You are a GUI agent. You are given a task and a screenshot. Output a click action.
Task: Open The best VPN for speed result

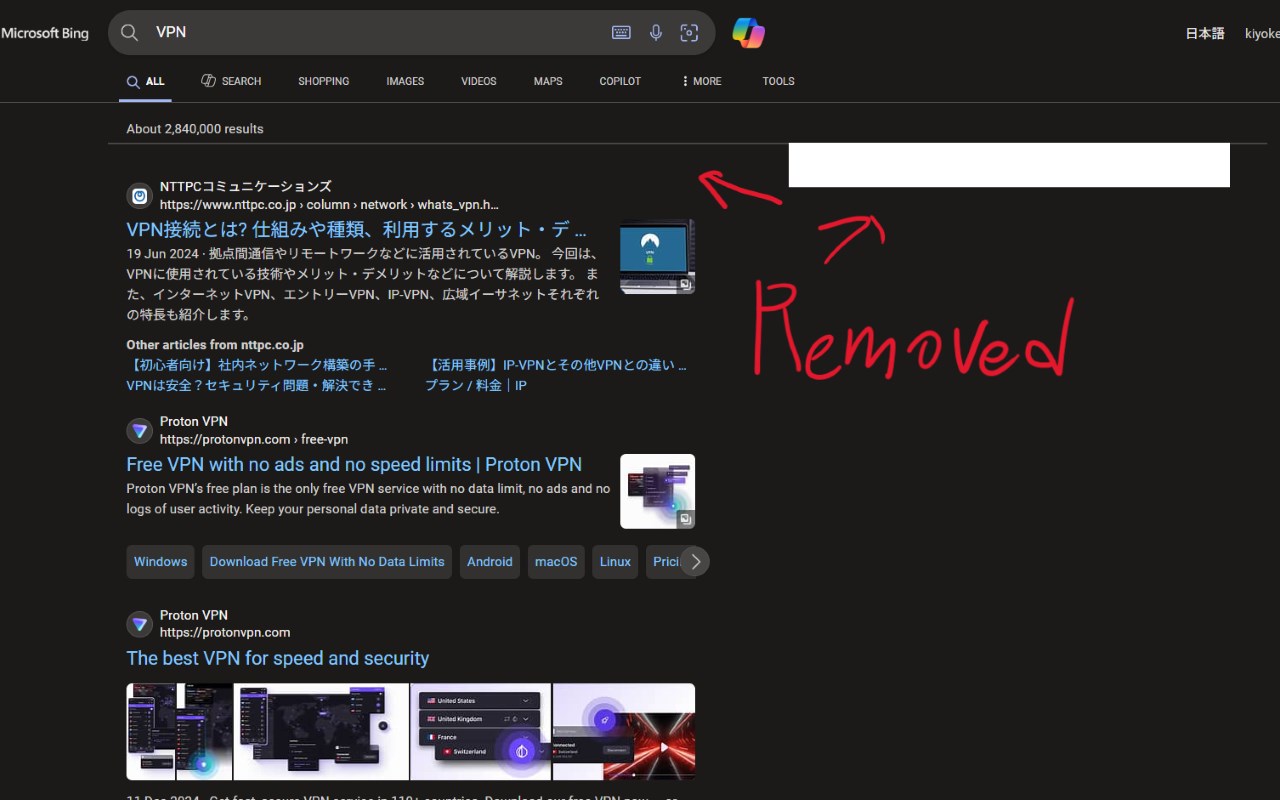278,658
